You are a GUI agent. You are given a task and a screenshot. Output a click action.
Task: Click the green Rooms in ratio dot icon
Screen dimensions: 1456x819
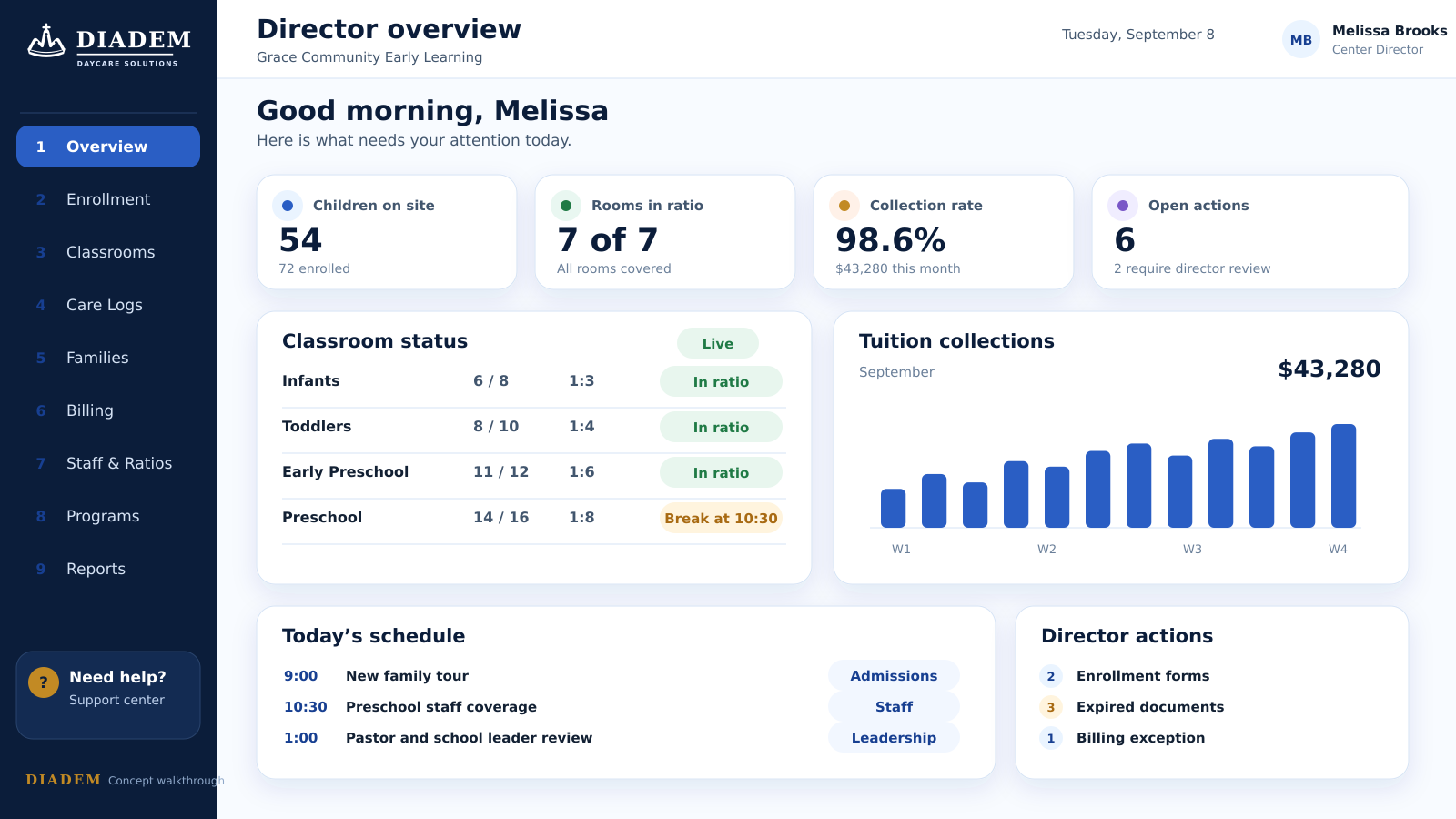566,206
